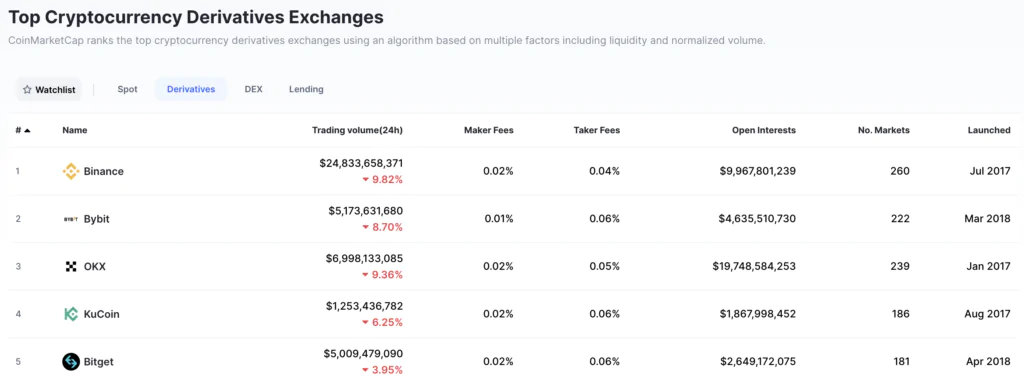Sort by Maker Fees column header
1024x375 pixels.
[488, 130]
